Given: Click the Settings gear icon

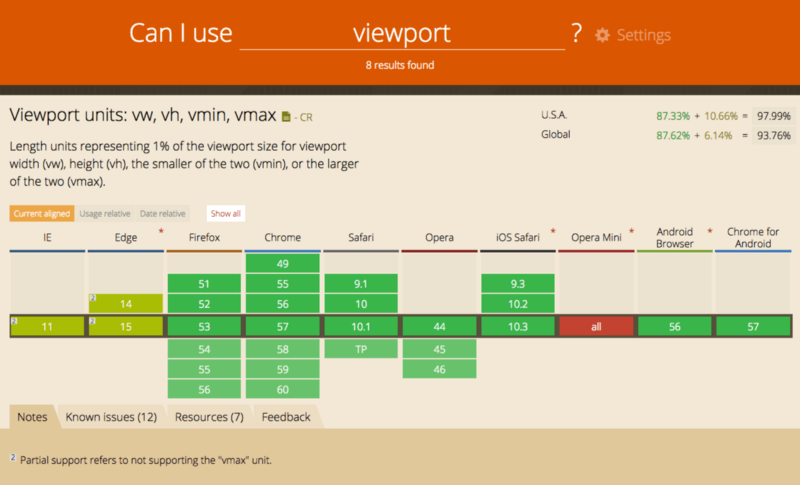Looking at the screenshot, I should point(602,35).
